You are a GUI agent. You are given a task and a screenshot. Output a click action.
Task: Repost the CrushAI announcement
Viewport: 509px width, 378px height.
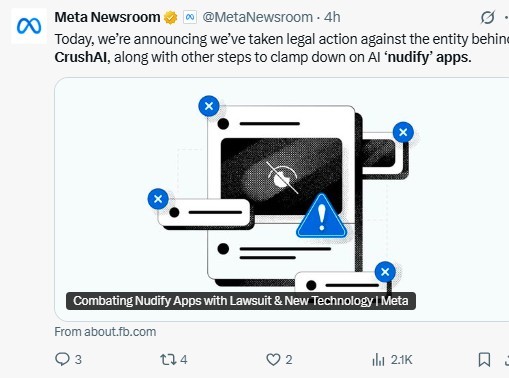point(167,360)
